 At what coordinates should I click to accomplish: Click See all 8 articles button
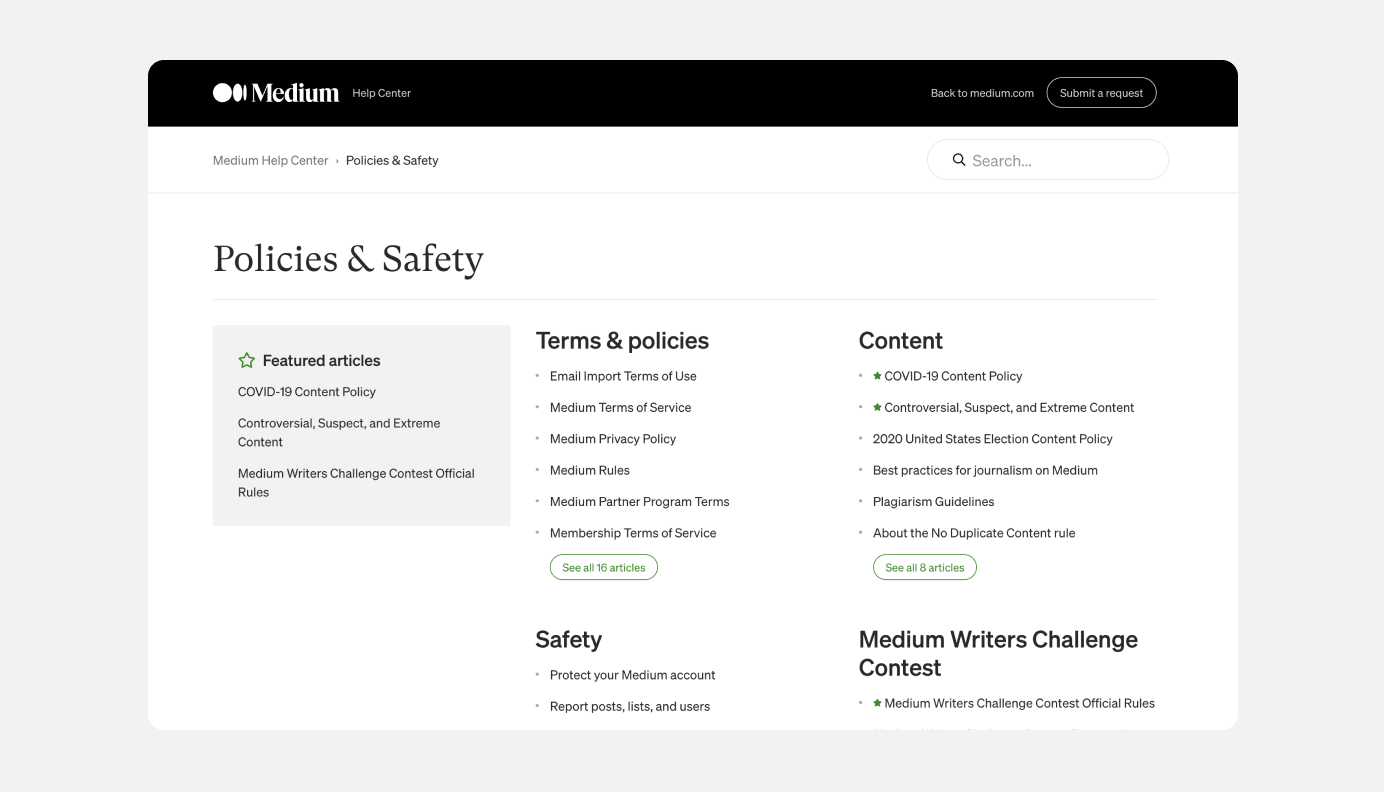pyautogui.click(x=925, y=568)
